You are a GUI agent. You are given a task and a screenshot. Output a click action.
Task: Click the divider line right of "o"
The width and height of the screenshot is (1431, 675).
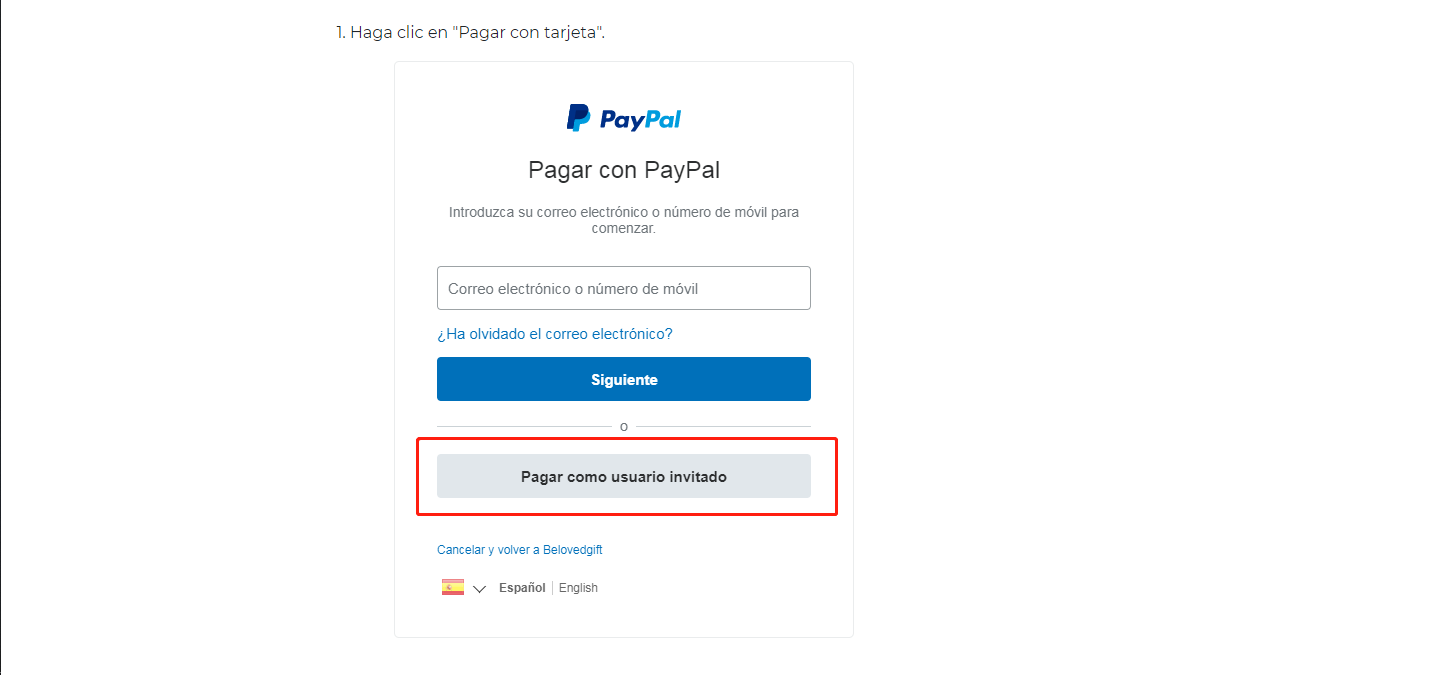pyautogui.click(x=724, y=427)
